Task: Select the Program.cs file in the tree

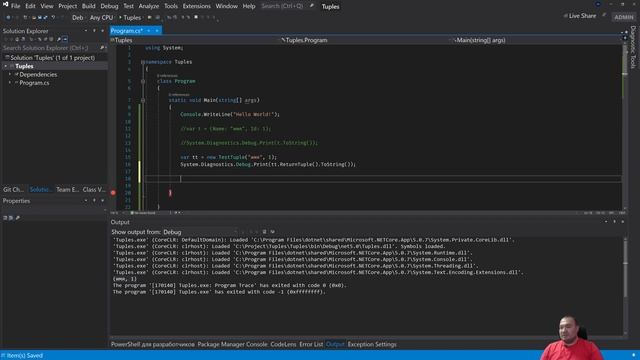Action: 34,83
